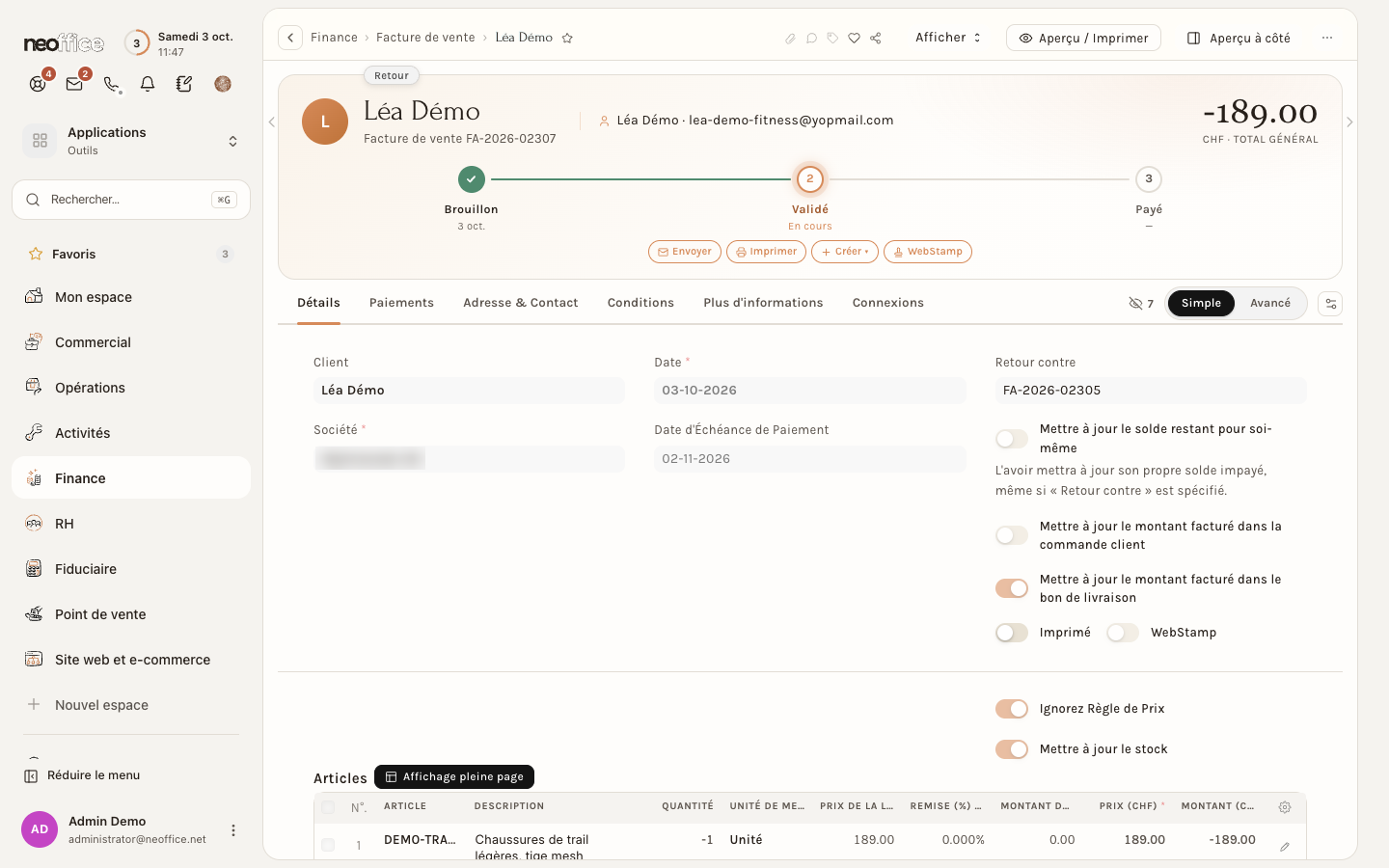Open the Créer dropdown button
Viewport: 1389px width, 868px height.
tap(845, 252)
